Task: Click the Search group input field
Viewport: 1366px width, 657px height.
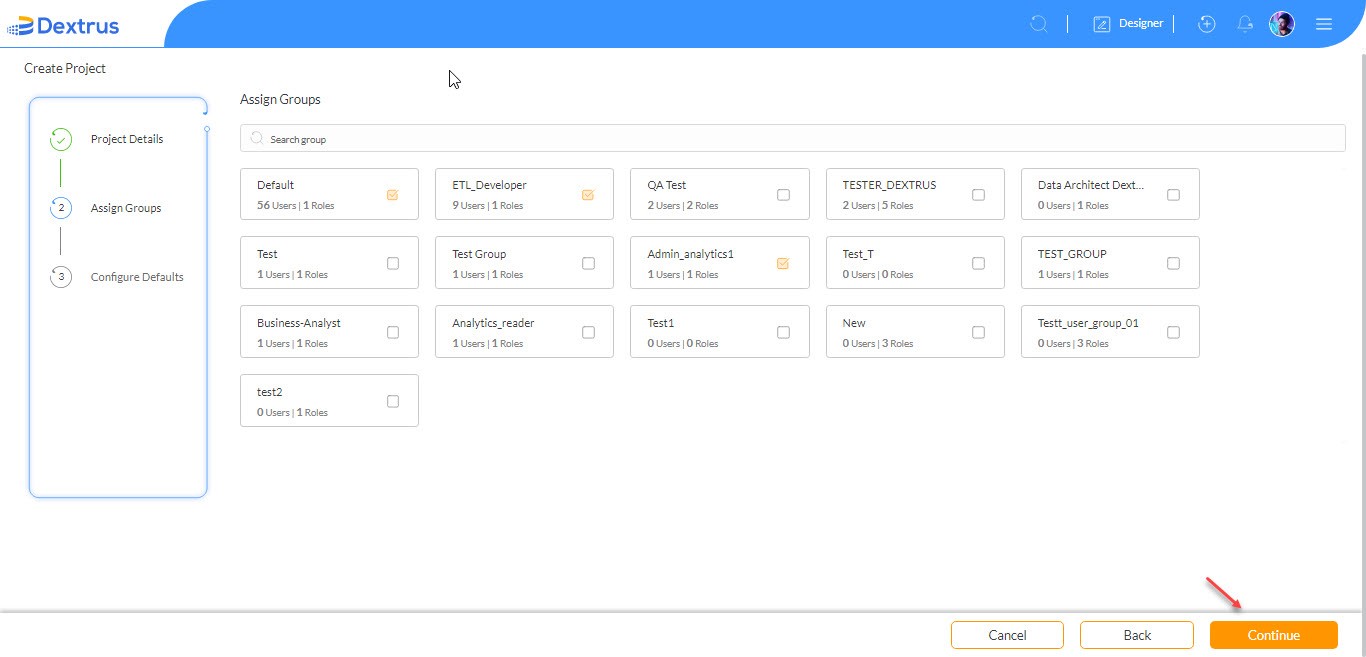Action: pos(793,139)
